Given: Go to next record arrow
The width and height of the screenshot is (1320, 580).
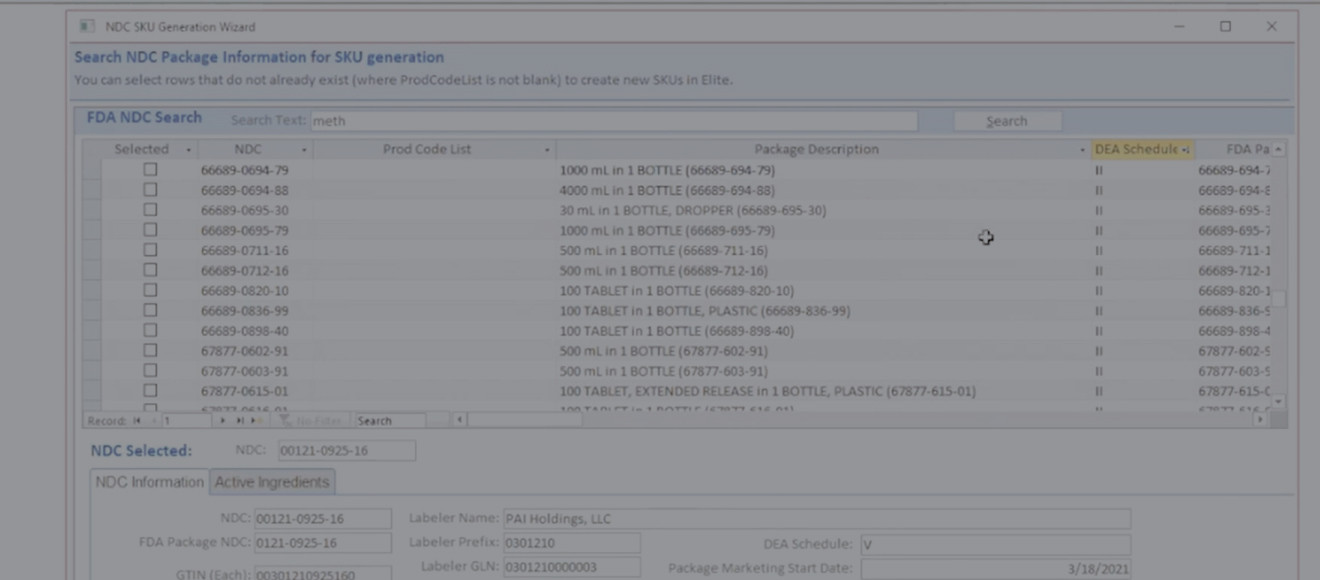Looking at the screenshot, I should tap(222, 421).
